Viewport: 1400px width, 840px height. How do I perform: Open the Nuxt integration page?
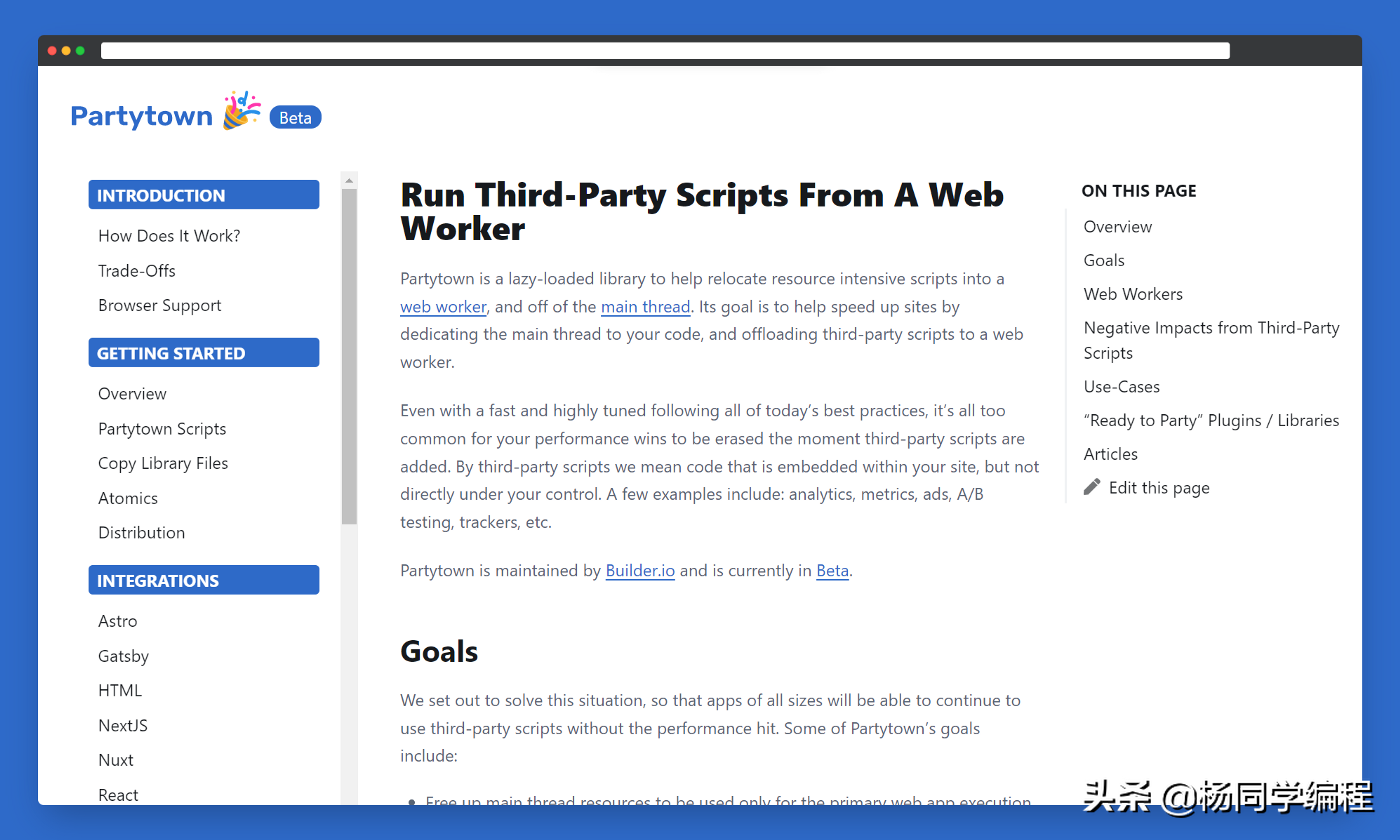pyautogui.click(x=116, y=760)
